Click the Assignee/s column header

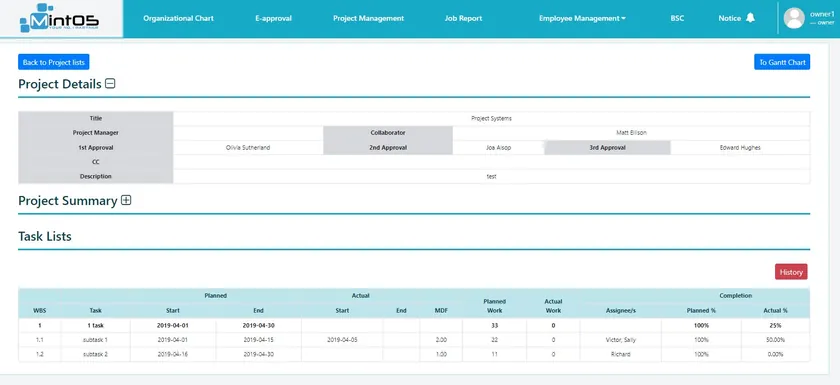click(620, 310)
